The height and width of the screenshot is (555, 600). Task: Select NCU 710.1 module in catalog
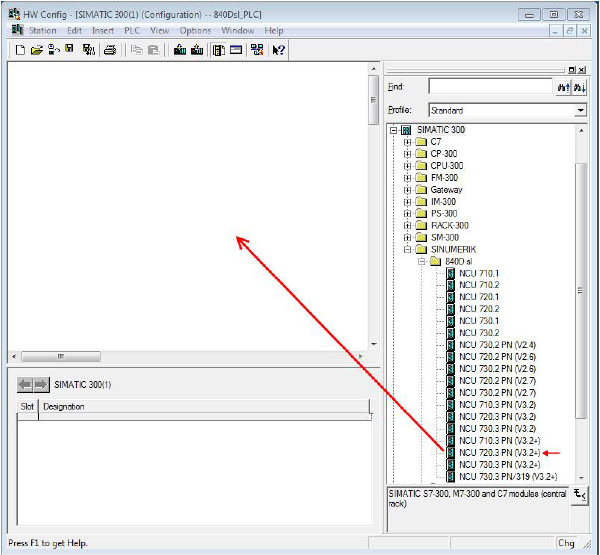pos(479,273)
